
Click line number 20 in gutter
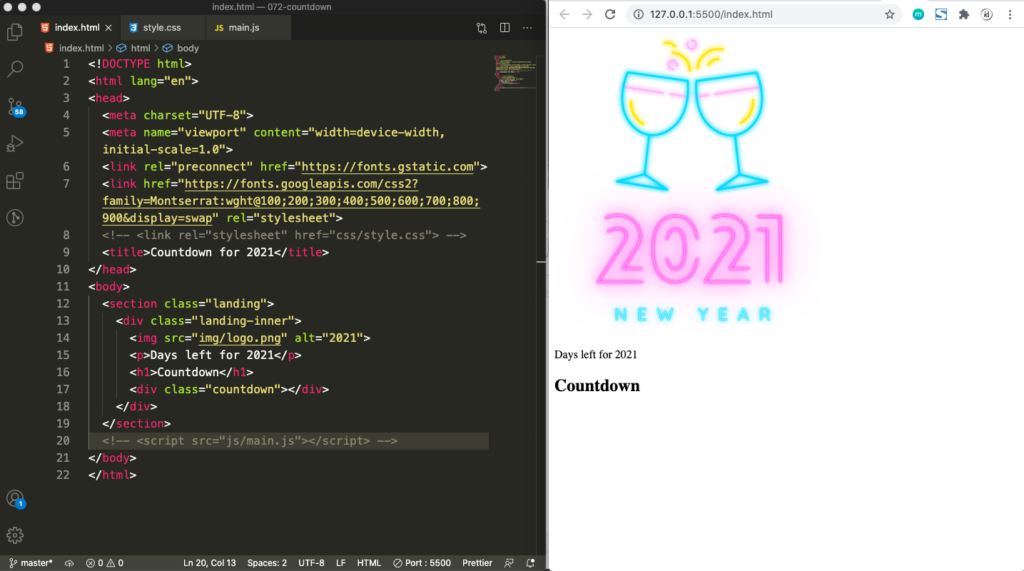(x=63, y=440)
